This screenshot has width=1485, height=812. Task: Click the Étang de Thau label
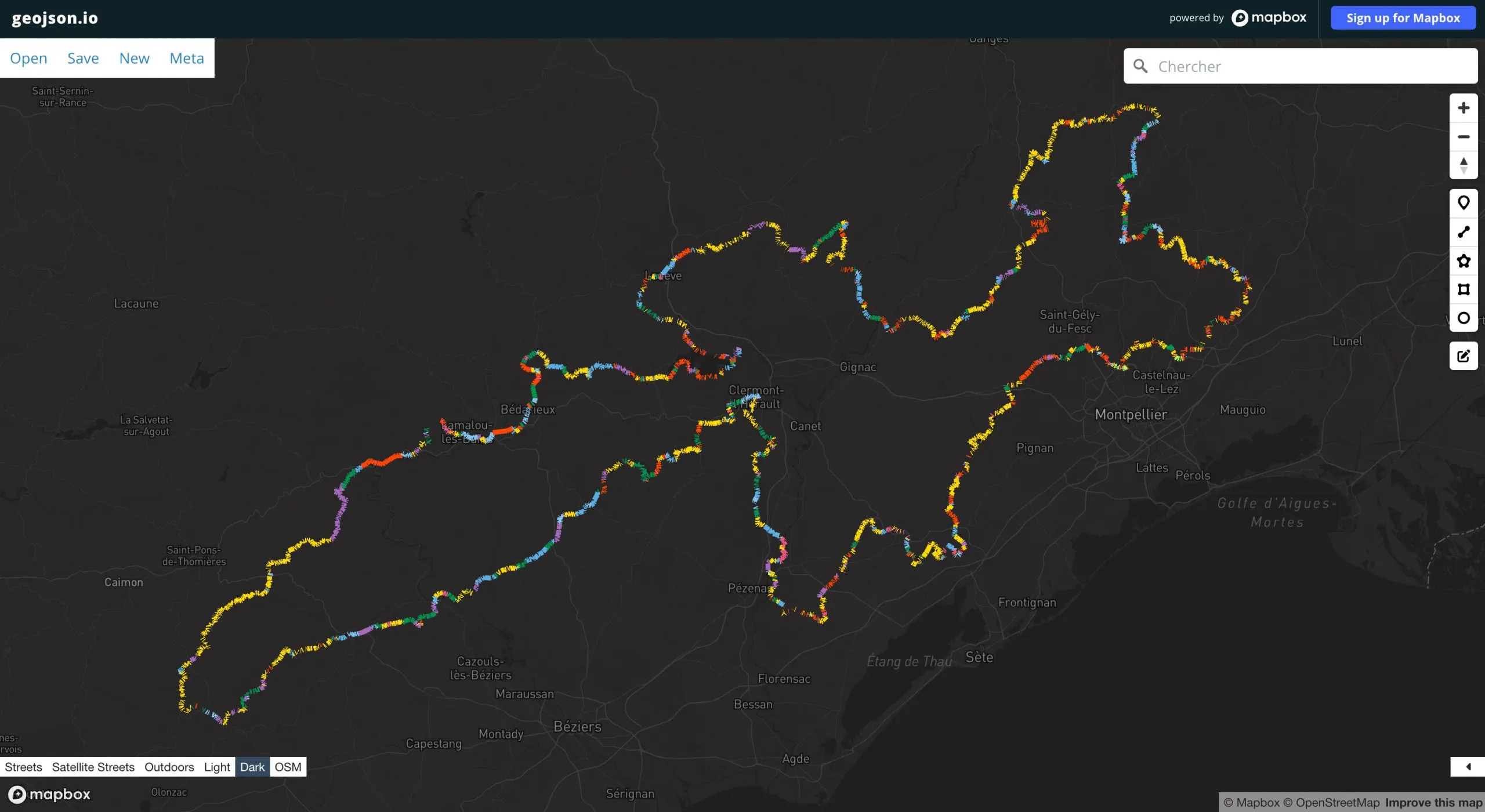pos(909,661)
